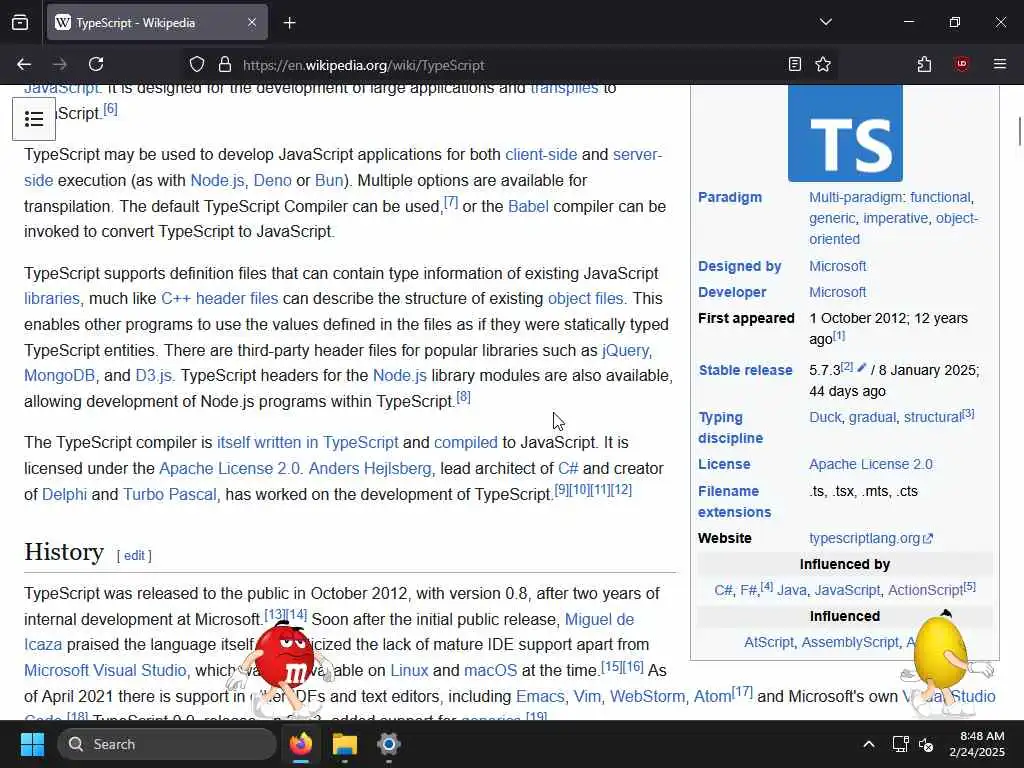Open Paradigm link in infobox
Screen dimensions: 1024x768
pos(729,197)
